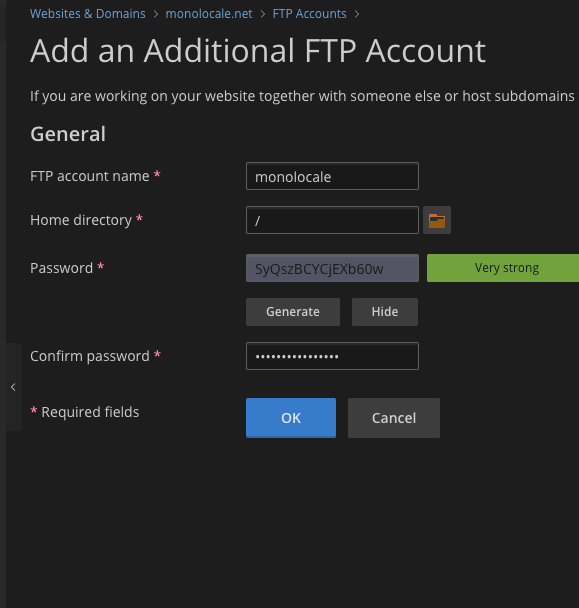Click the chevron after monolocale.net

point(263,14)
